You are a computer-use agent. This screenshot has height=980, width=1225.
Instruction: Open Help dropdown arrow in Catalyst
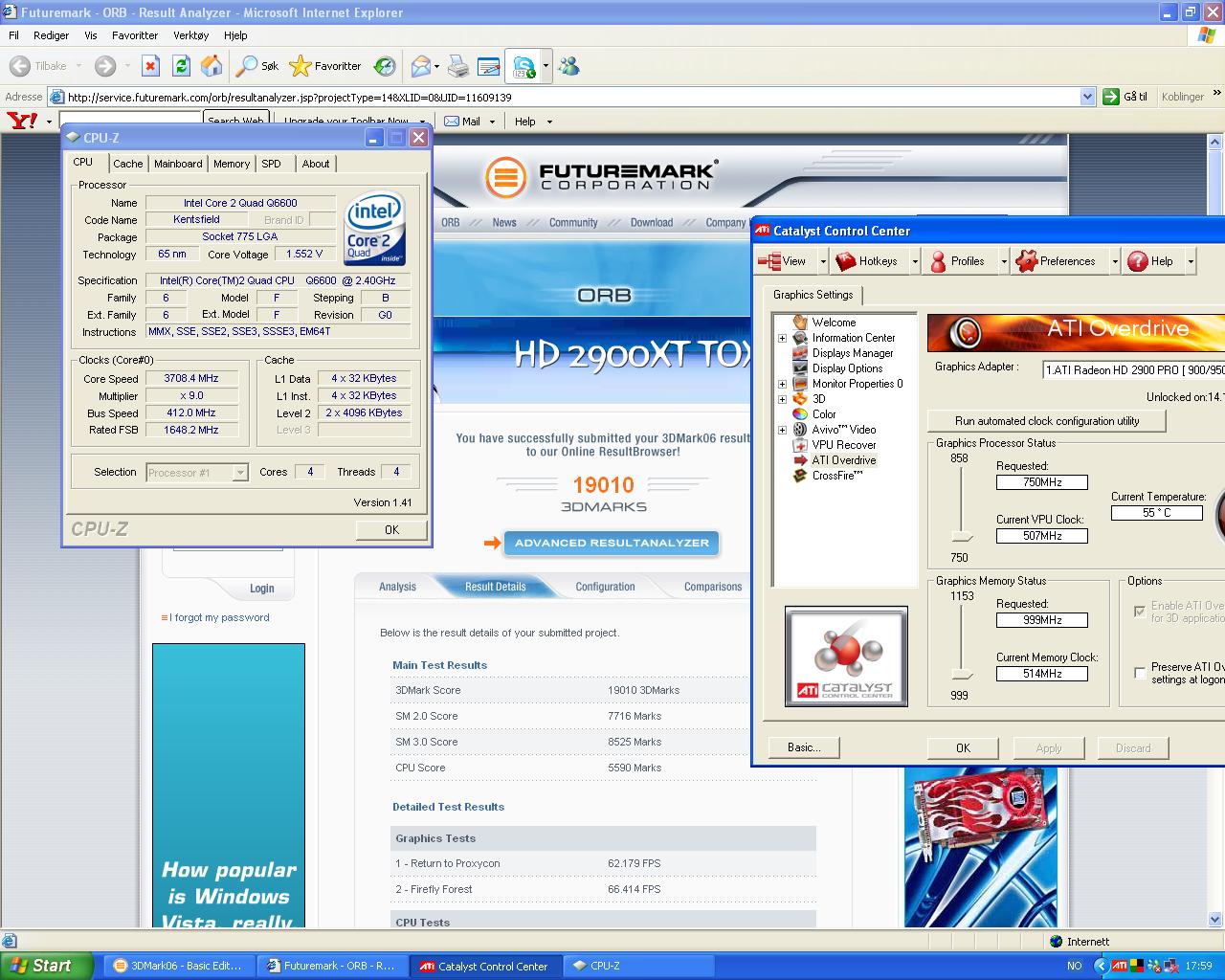tap(1191, 261)
